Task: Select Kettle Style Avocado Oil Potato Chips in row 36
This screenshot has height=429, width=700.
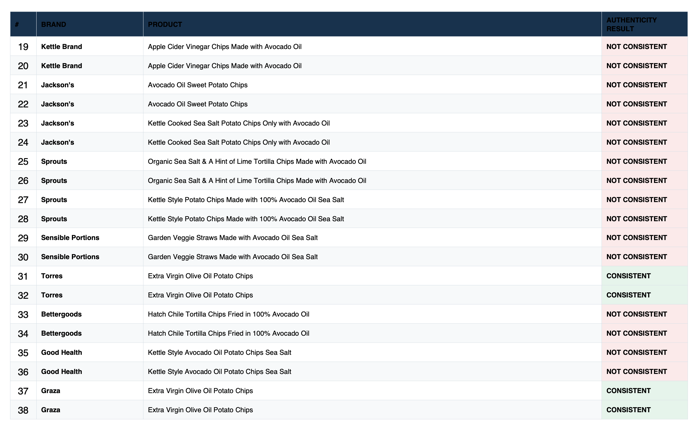Action: pos(219,372)
